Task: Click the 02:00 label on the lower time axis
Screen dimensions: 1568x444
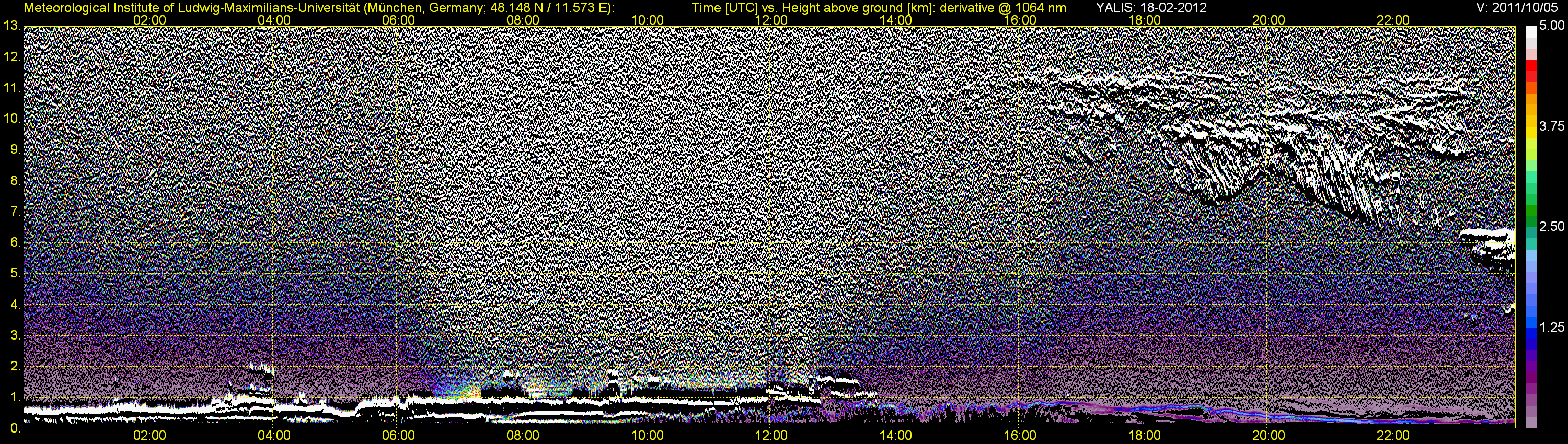Action: pos(149,436)
